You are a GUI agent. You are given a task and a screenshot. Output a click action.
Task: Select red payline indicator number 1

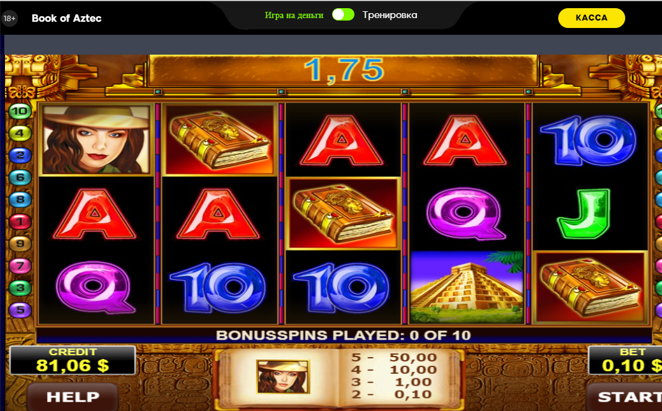19,221
